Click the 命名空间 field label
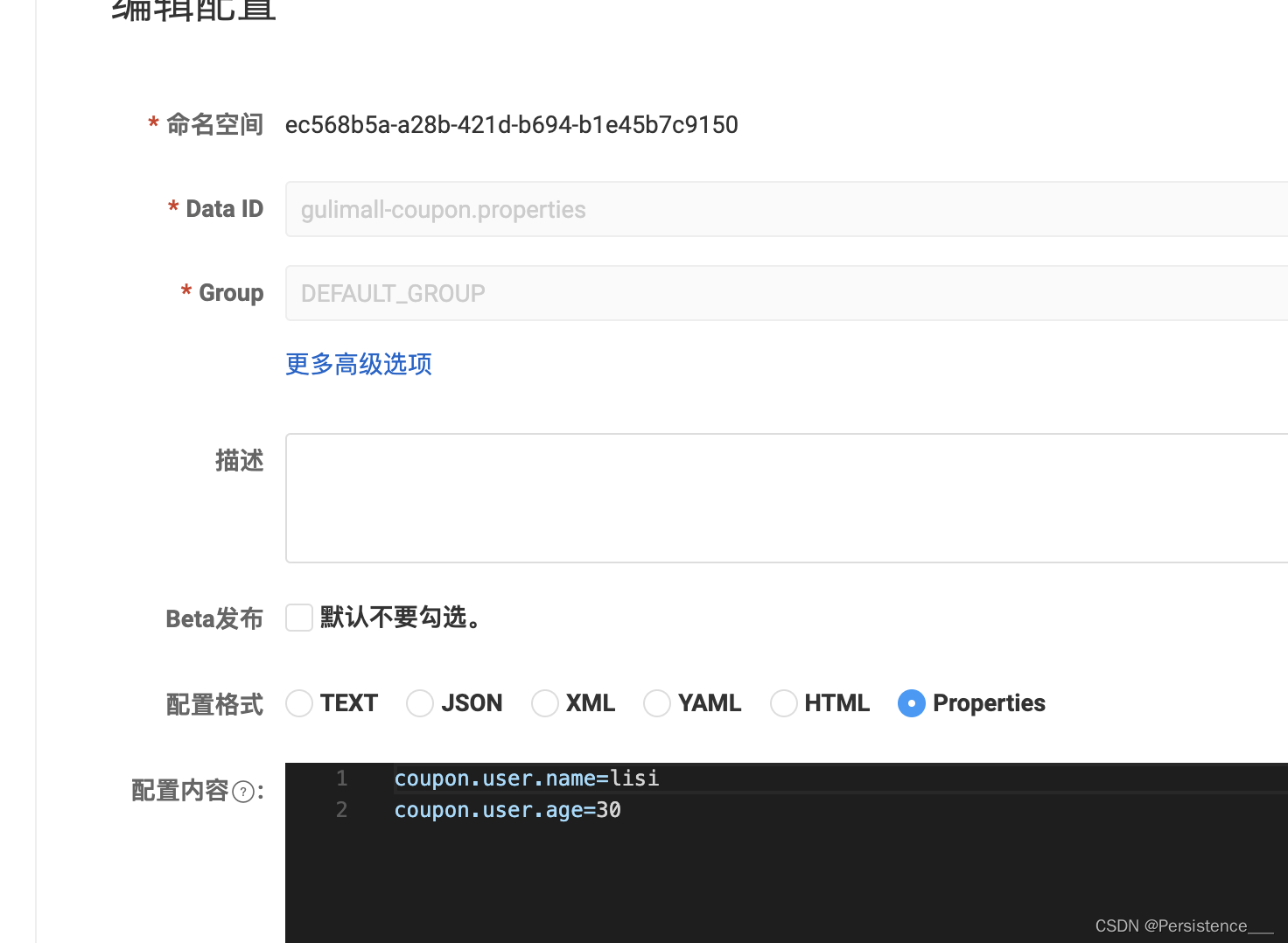The image size is (1288, 943). coord(215,125)
